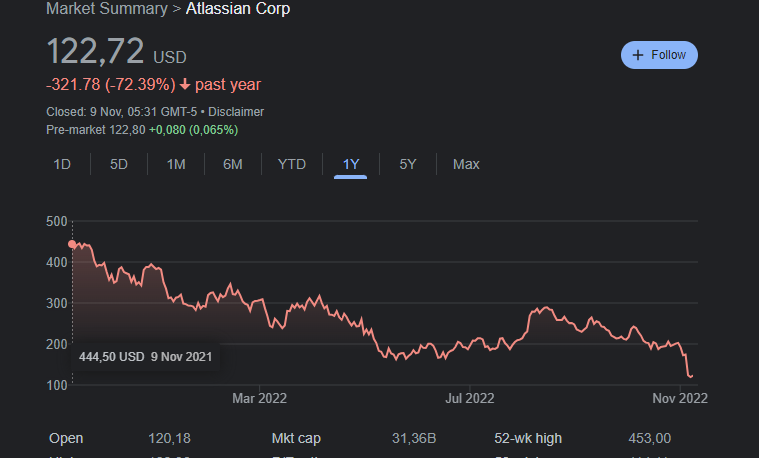Open the Disclaimer link
Viewport: 759px width, 458px height.
tap(236, 112)
